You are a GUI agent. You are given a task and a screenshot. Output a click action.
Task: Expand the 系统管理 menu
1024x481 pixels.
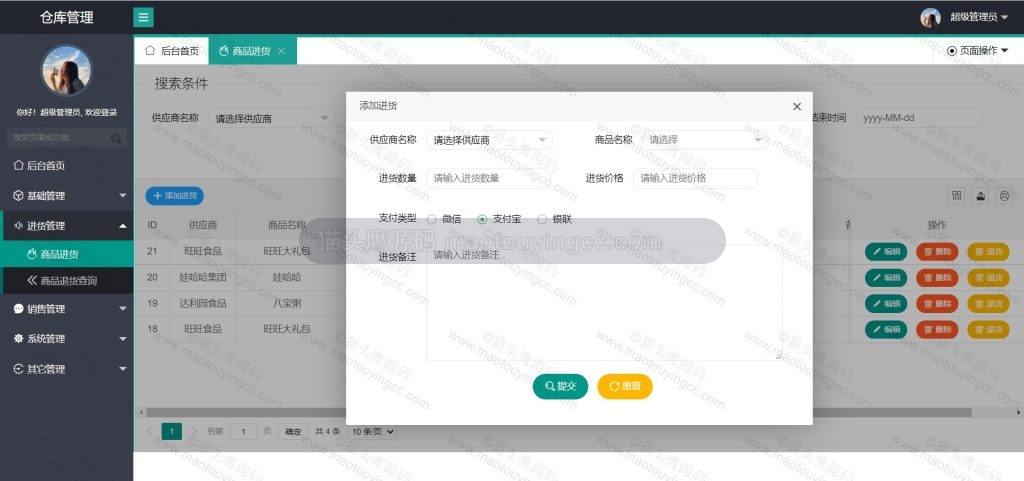pos(67,339)
